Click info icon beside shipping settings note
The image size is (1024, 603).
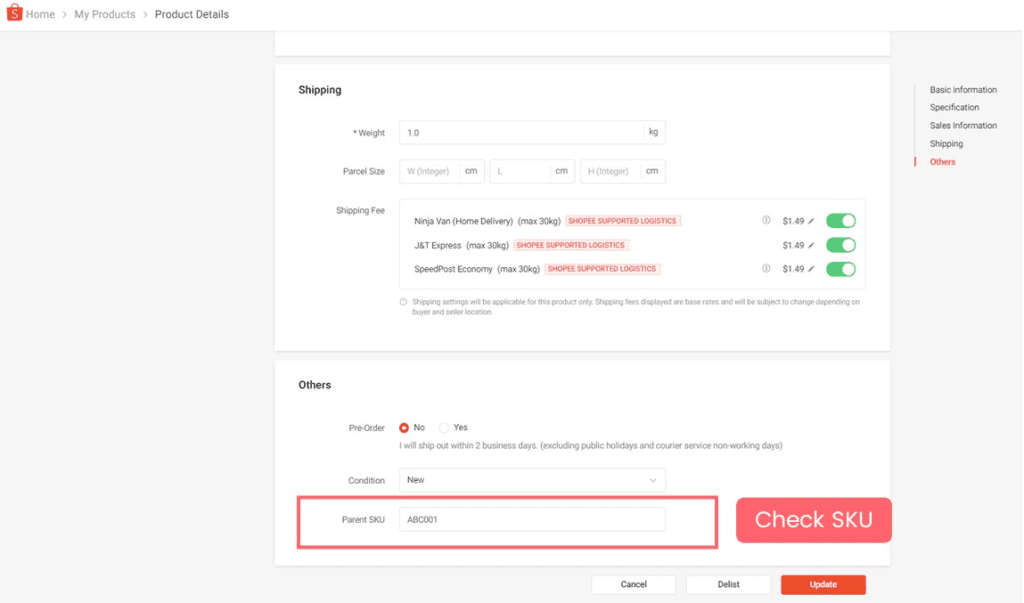[404, 302]
